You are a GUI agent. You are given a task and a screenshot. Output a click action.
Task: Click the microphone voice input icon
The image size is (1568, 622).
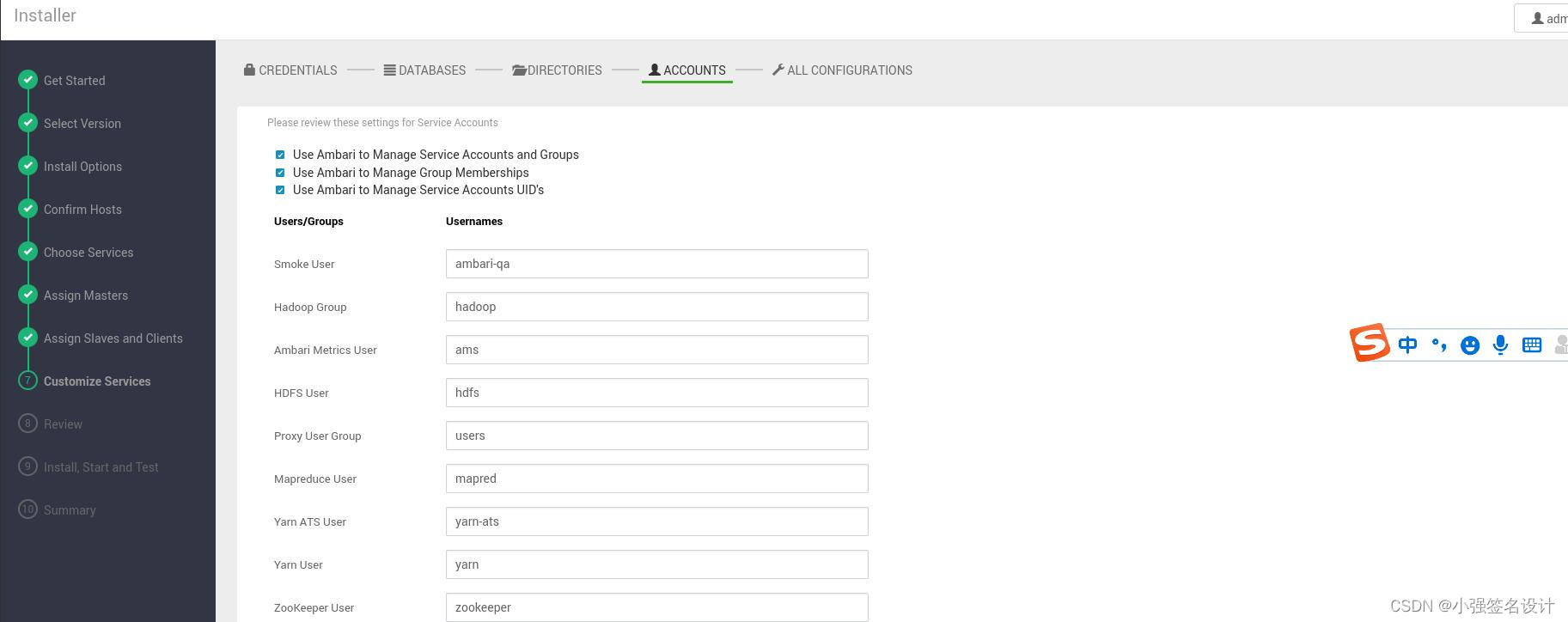(1500, 345)
